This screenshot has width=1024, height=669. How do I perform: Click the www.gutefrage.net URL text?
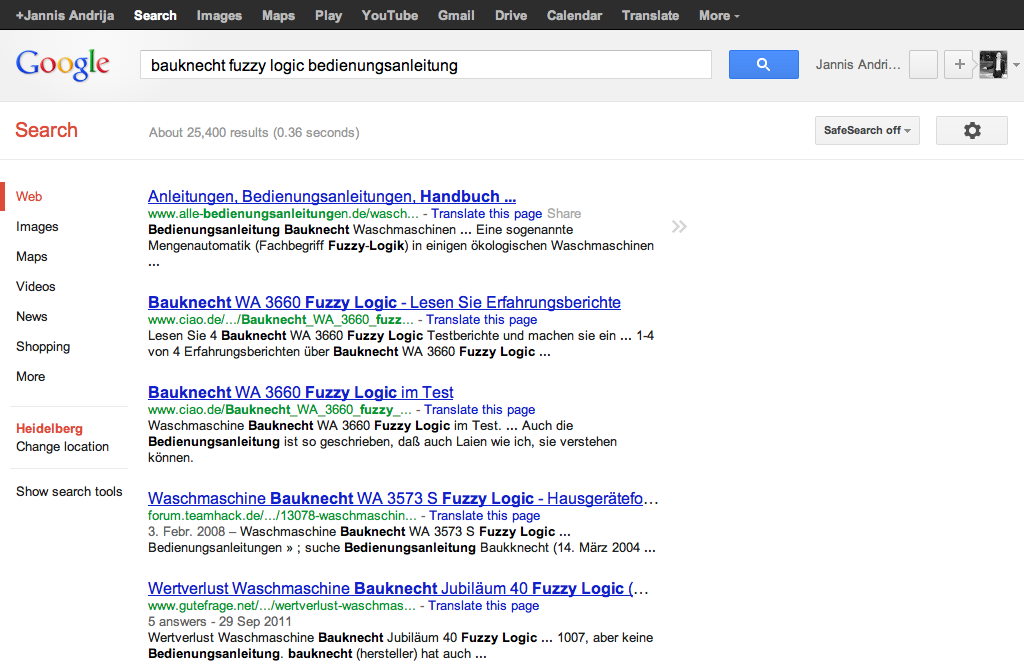[281, 606]
